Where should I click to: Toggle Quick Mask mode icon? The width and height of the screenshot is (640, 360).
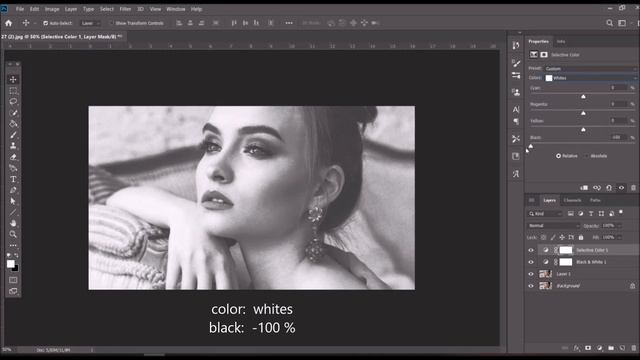[13, 280]
